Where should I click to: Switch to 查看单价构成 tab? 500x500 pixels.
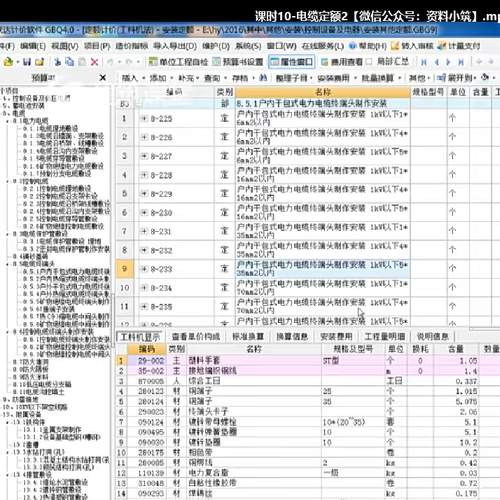tap(196, 336)
